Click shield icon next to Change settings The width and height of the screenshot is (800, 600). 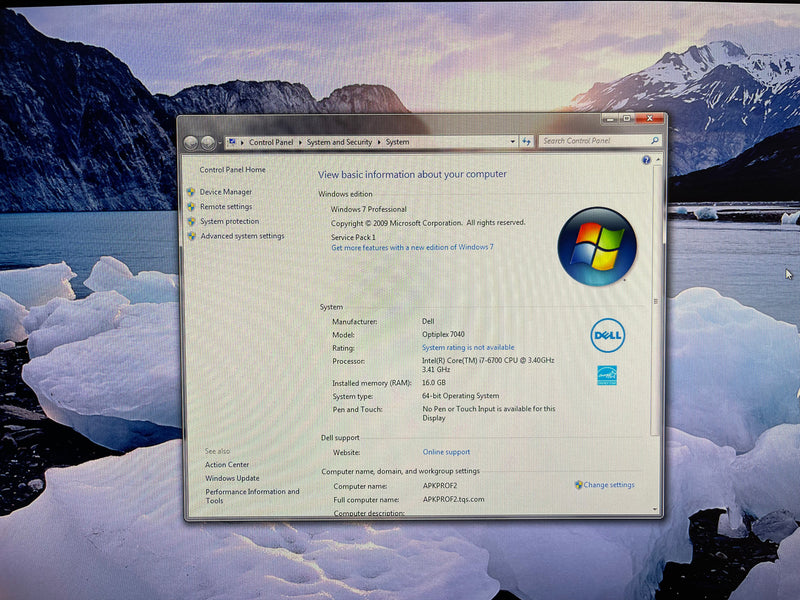pyautogui.click(x=578, y=485)
